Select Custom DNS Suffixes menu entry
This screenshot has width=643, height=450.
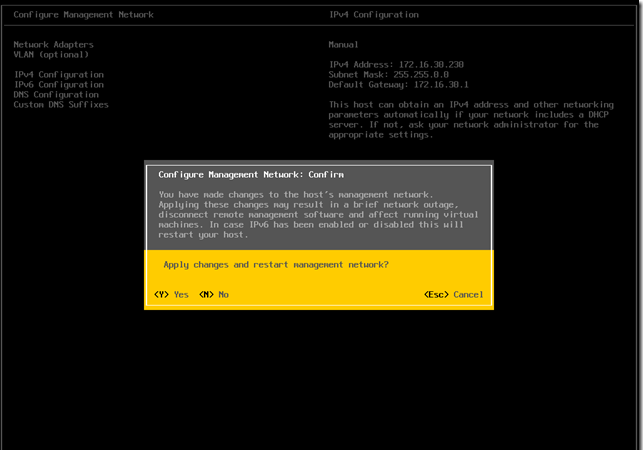coord(61,105)
